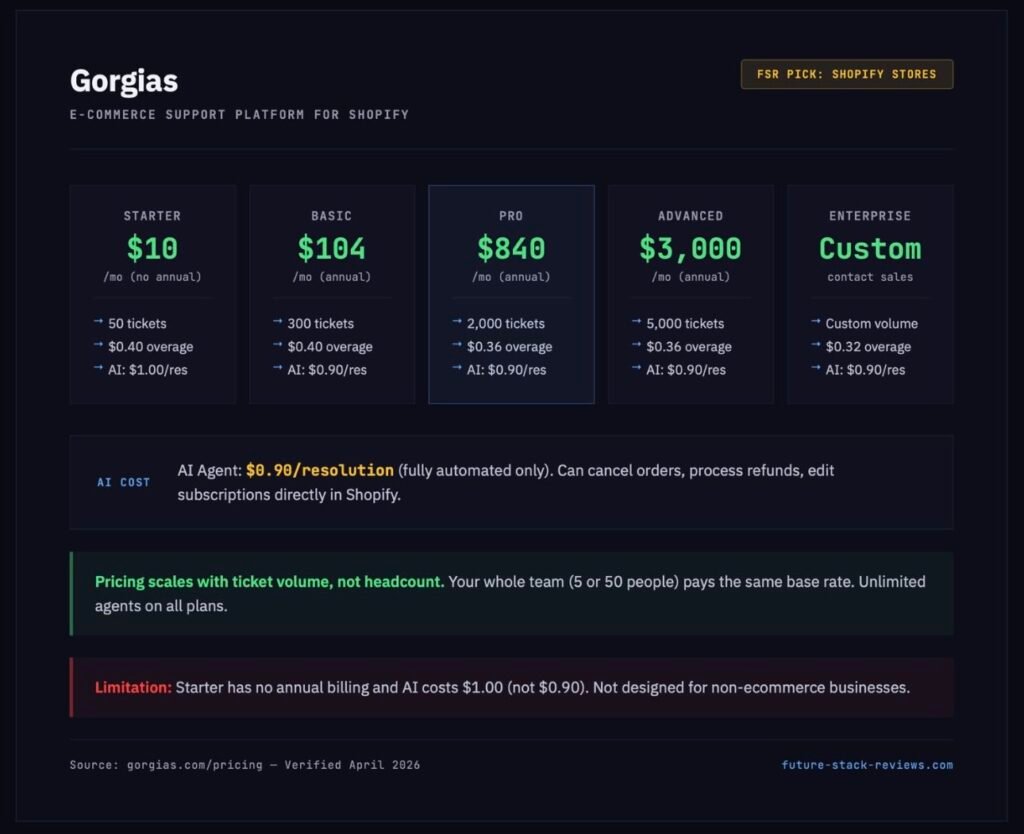This screenshot has width=1024, height=834.
Task: Switch to the Pro plan tab
Action: [511, 294]
